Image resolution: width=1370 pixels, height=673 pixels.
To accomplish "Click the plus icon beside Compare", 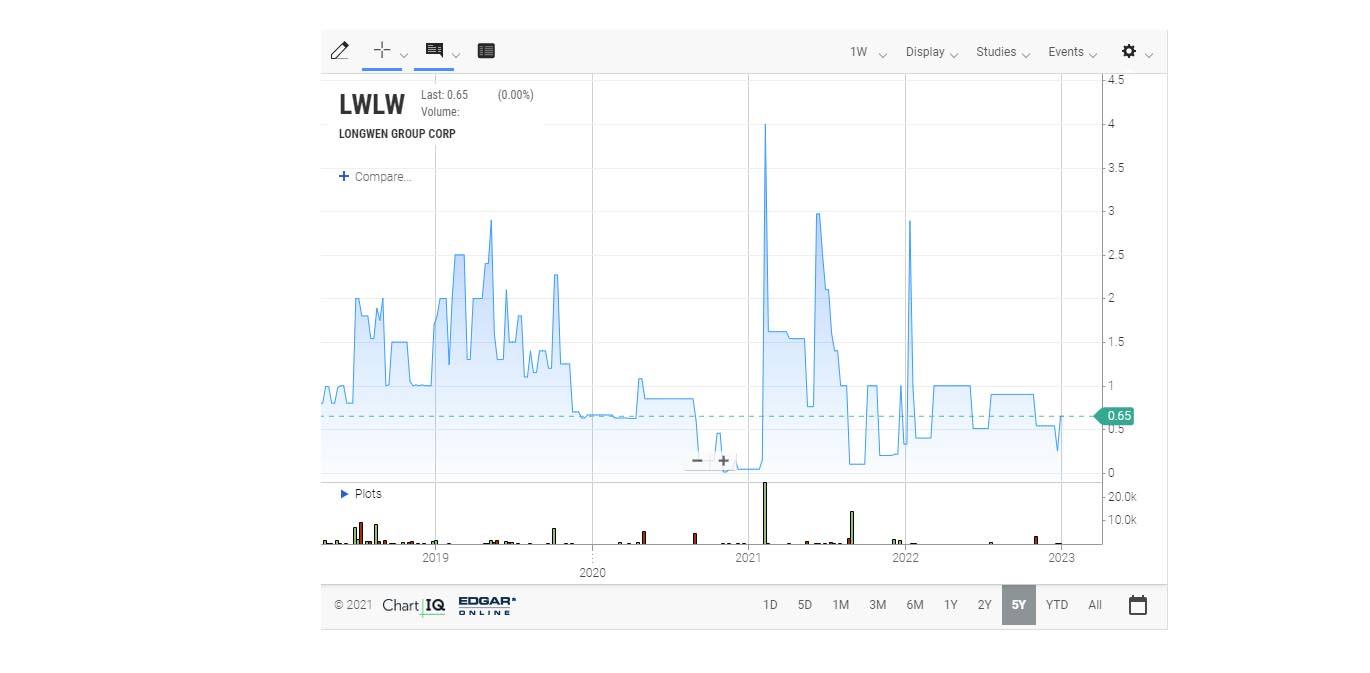I will coord(344,177).
